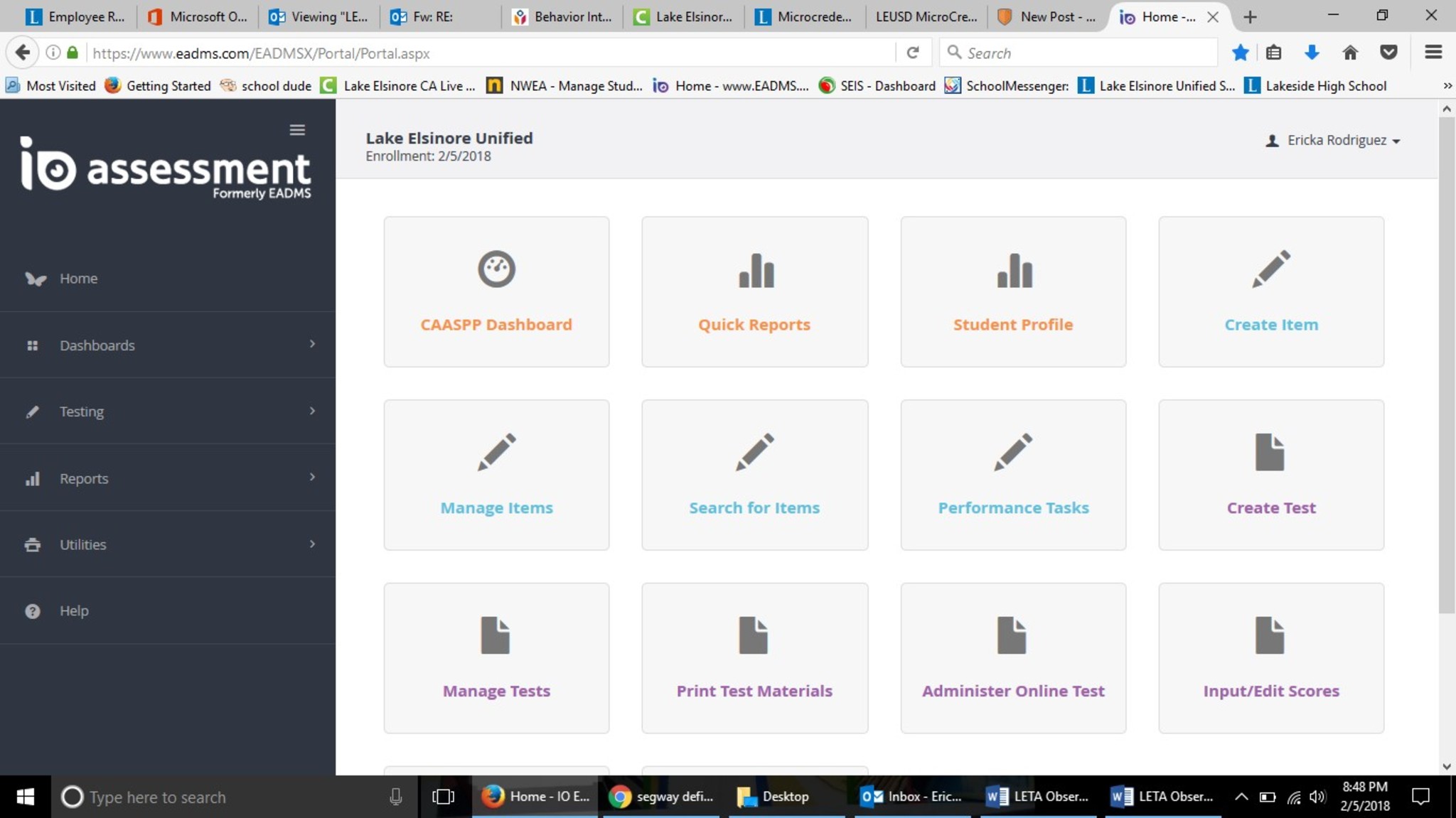The height and width of the screenshot is (818, 1456).
Task: Click the page vertical scrollbar
Action: click(x=1446, y=362)
